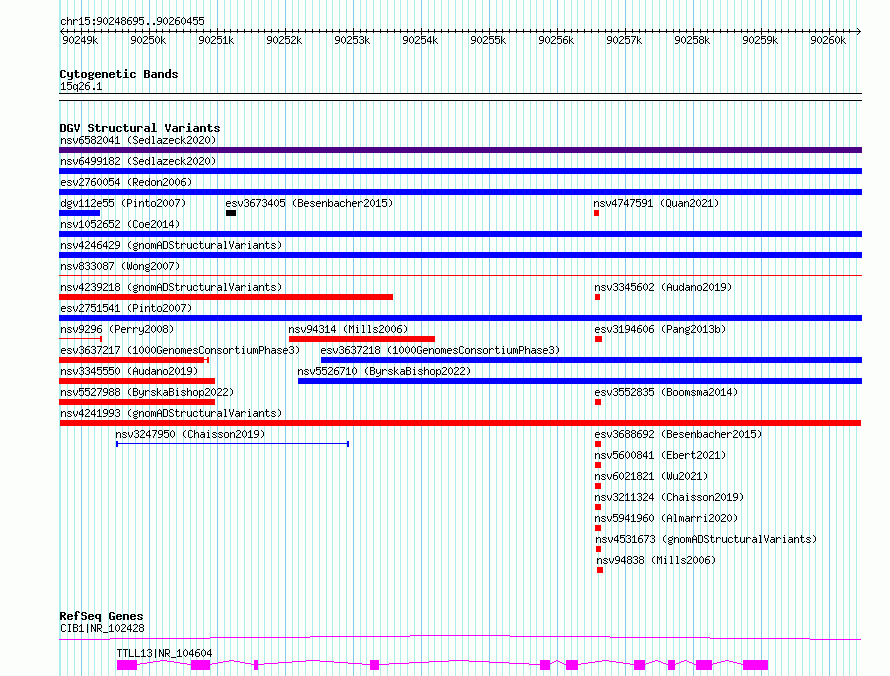Open nsv4531673 (gnomADStructuralVariants) label

(706, 539)
